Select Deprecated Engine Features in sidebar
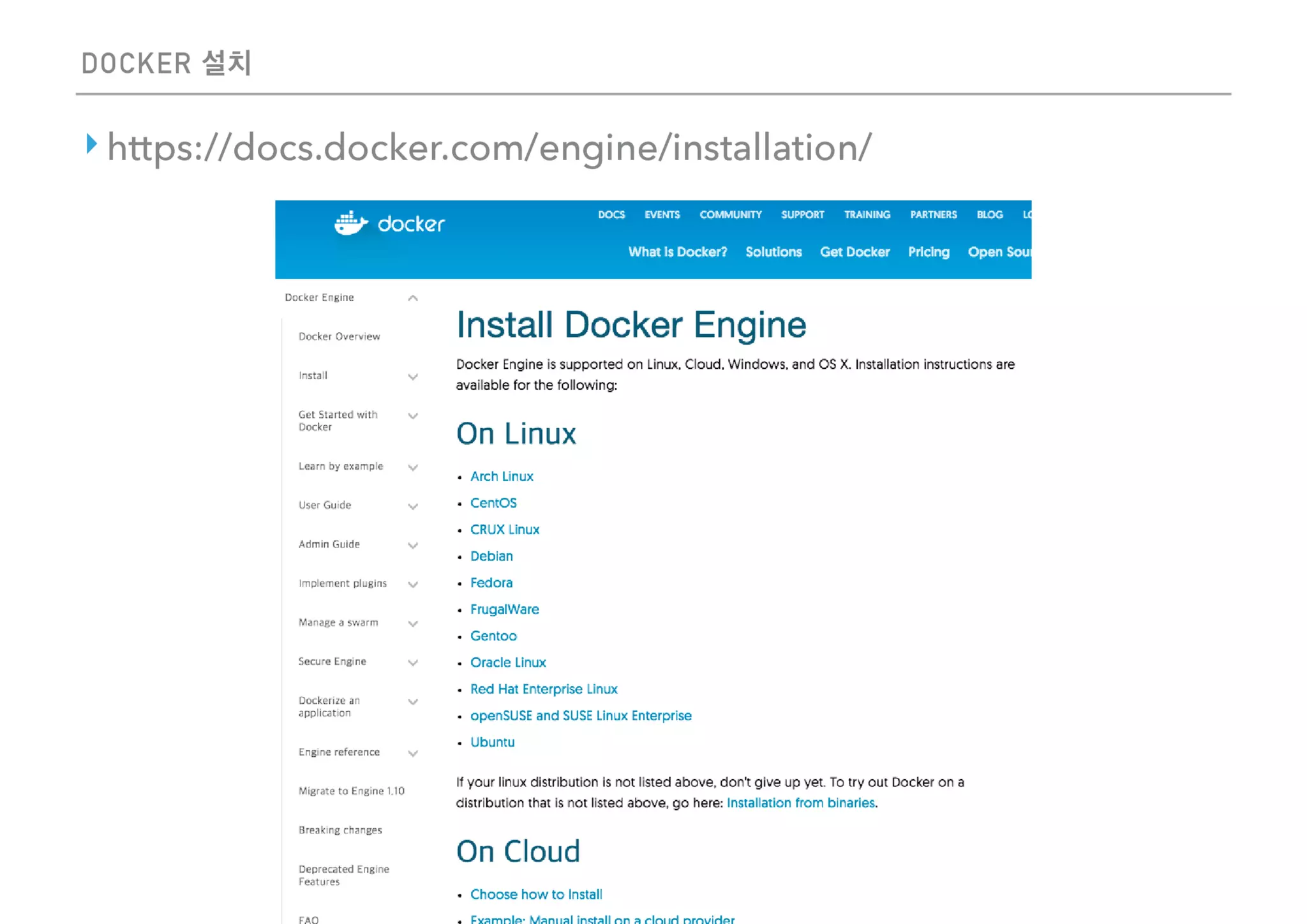 coord(343,876)
